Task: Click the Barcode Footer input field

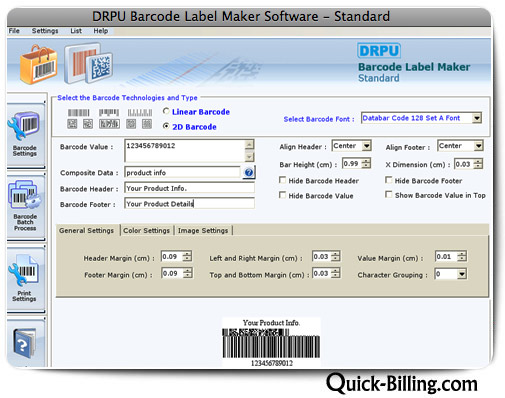Action: pos(189,203)
